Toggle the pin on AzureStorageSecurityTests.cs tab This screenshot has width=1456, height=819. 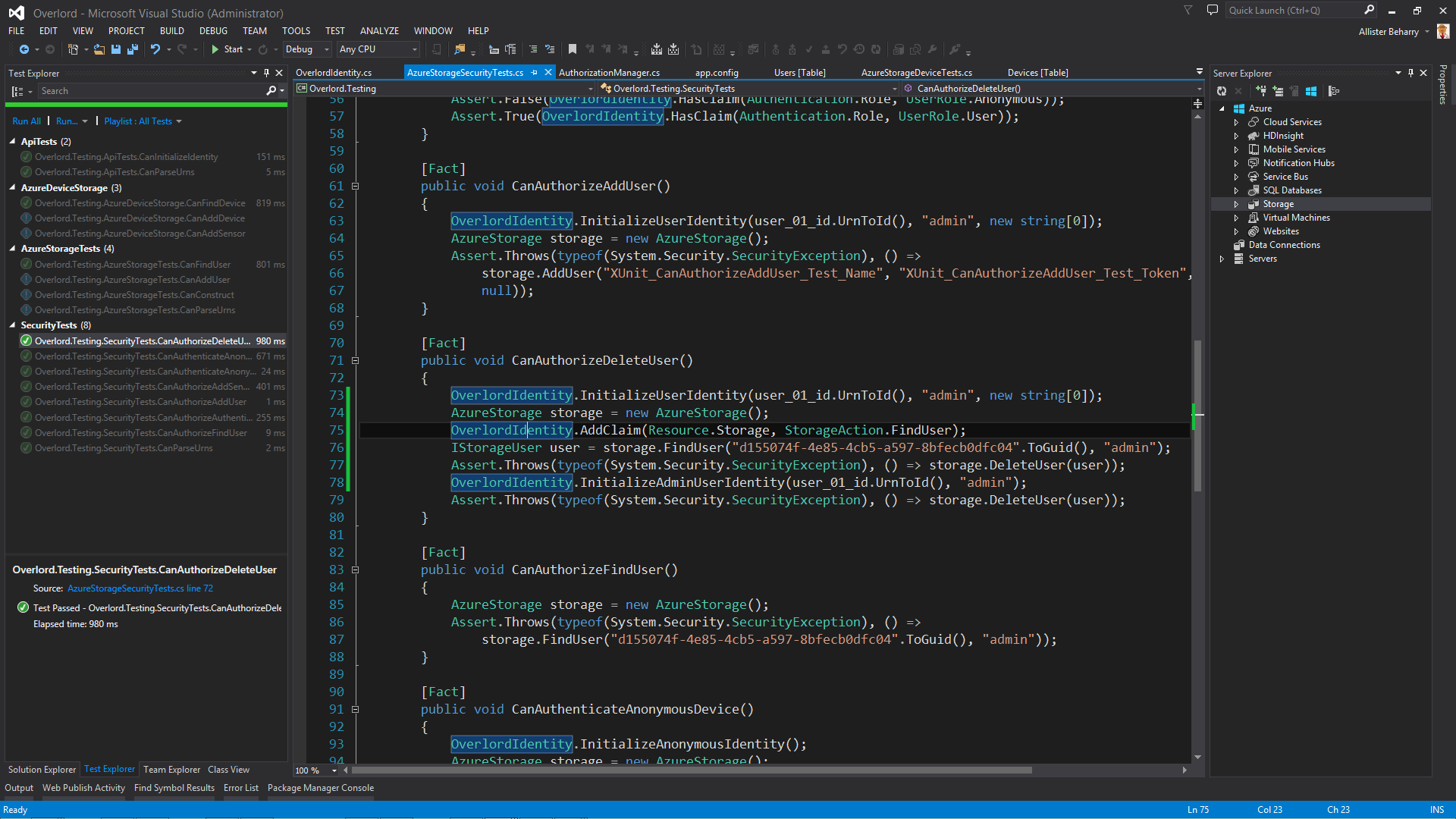pos(535,73)
